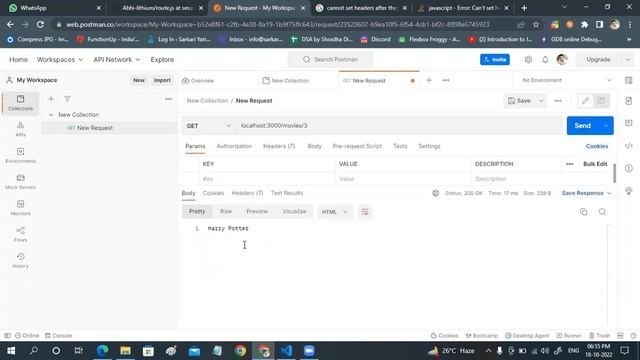Screen dimensions: 640x360
Task: Open the Mock Servers sidebar panel
Action: pyautogui.click(x=20, y=182)
